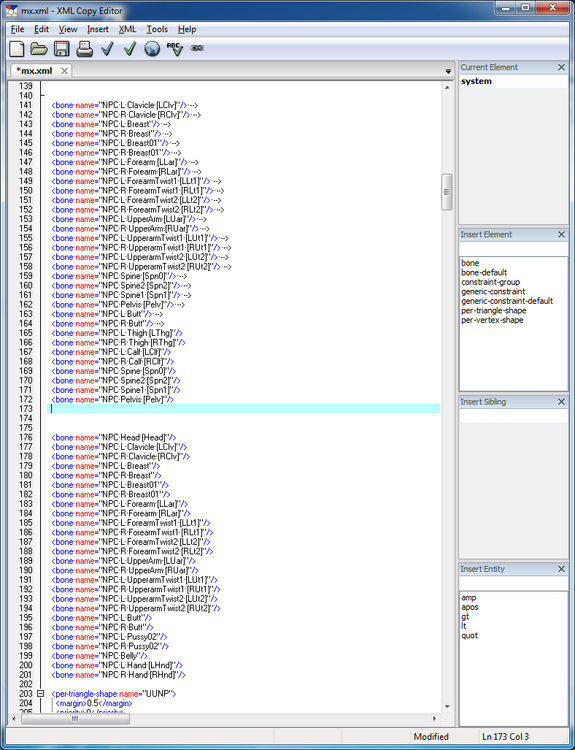Open the Help menu

[187, 29]
